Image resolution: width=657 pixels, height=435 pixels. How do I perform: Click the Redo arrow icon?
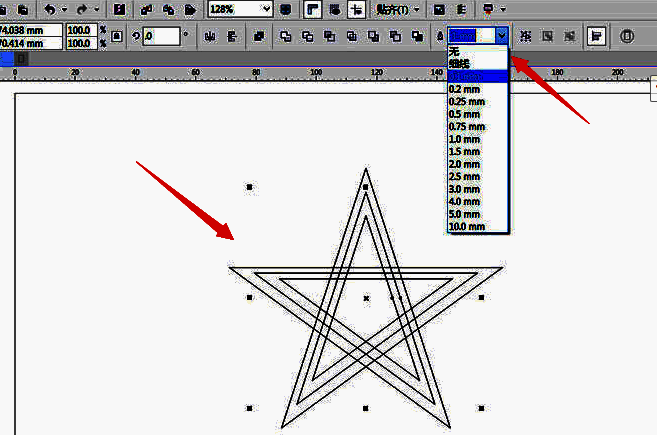pyautogui.click(x=82, y=8)
